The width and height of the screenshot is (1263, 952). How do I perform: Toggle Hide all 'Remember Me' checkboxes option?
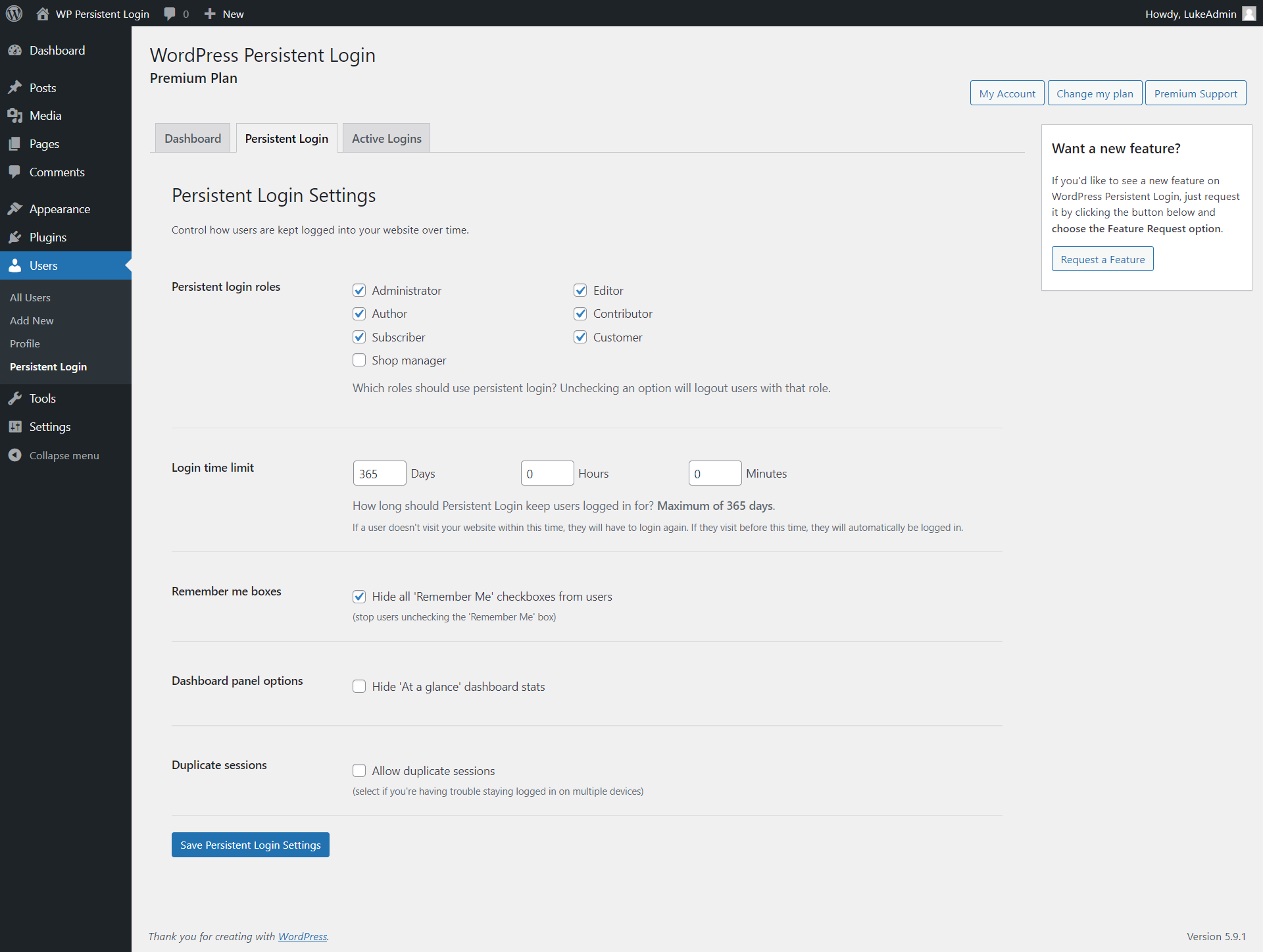[x=359, y=597]
